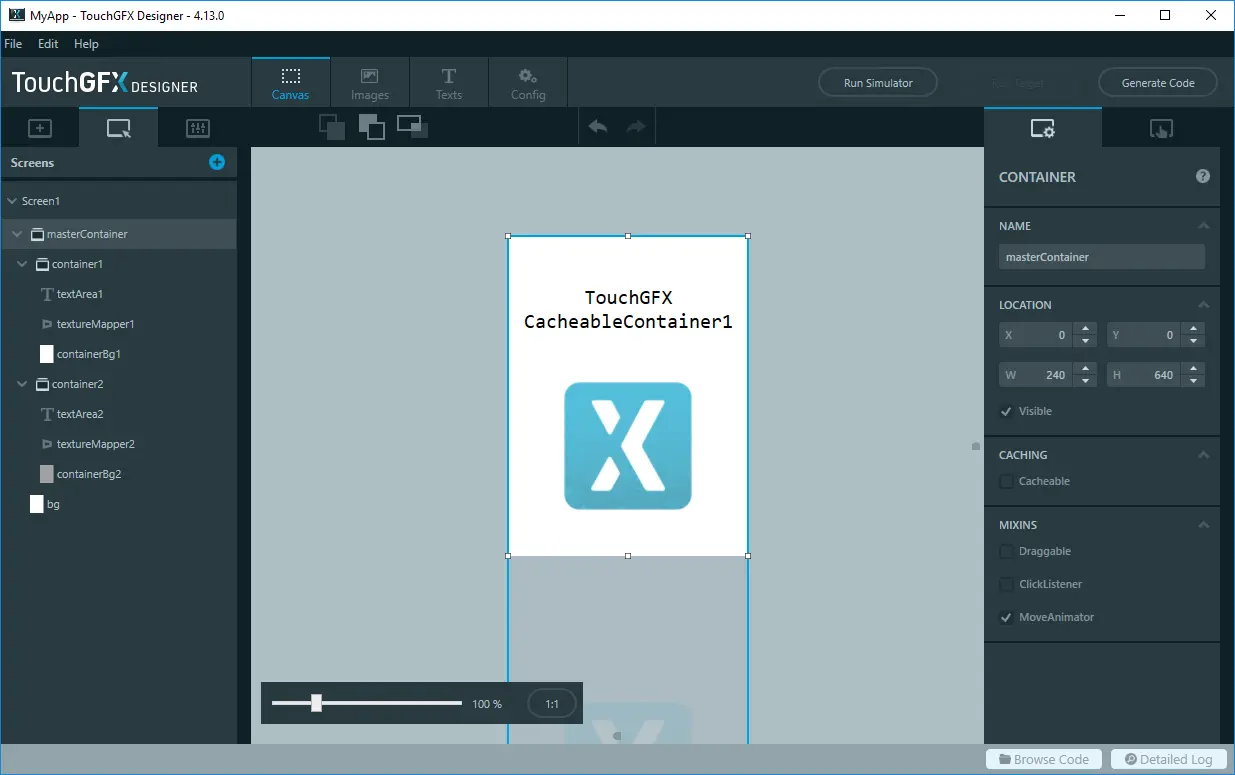Click containerBg2 gray box icon
Viewport: 1235px width, 775px height.
[x=47, y=474]
